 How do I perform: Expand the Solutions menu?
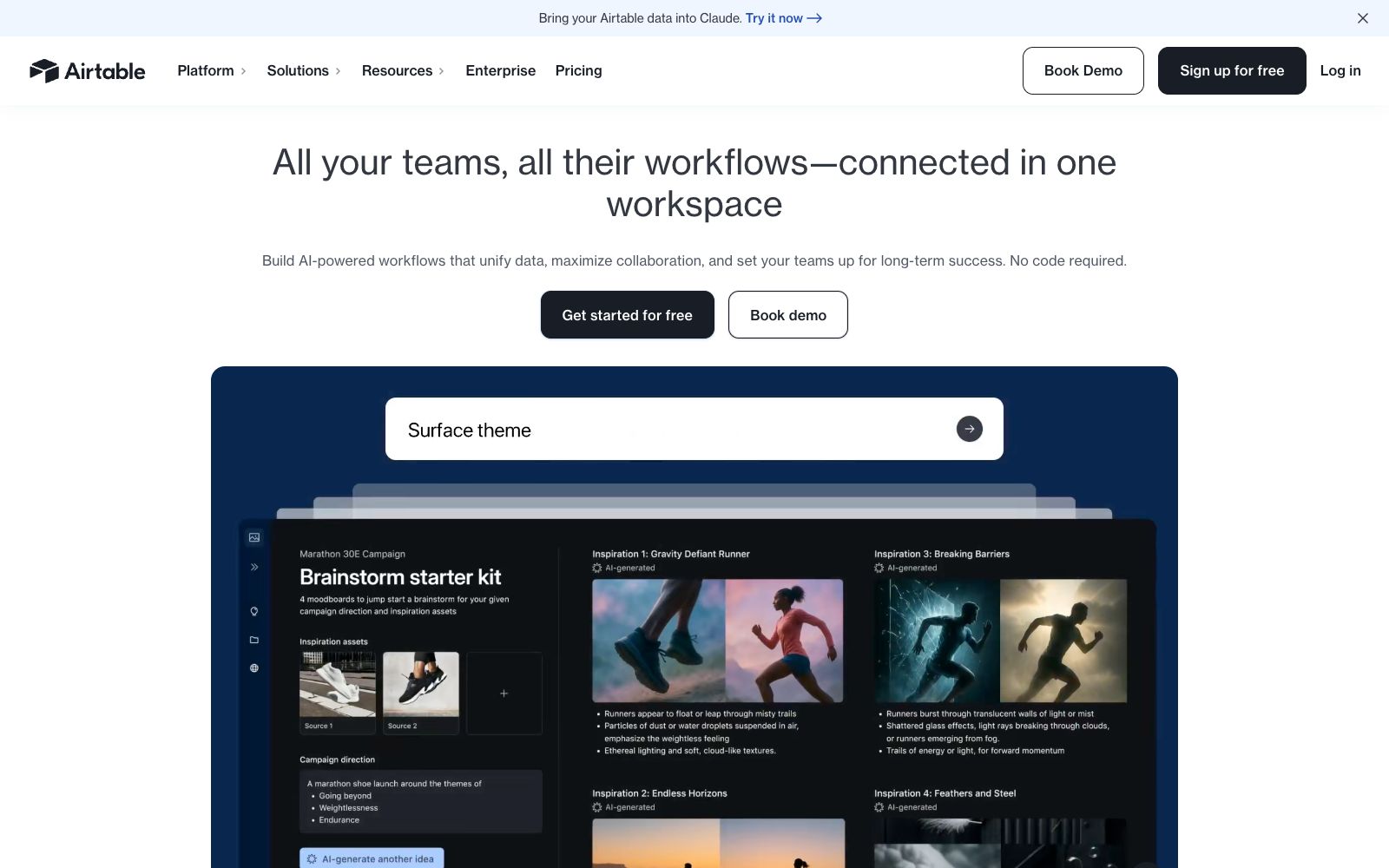pos(304,71)
